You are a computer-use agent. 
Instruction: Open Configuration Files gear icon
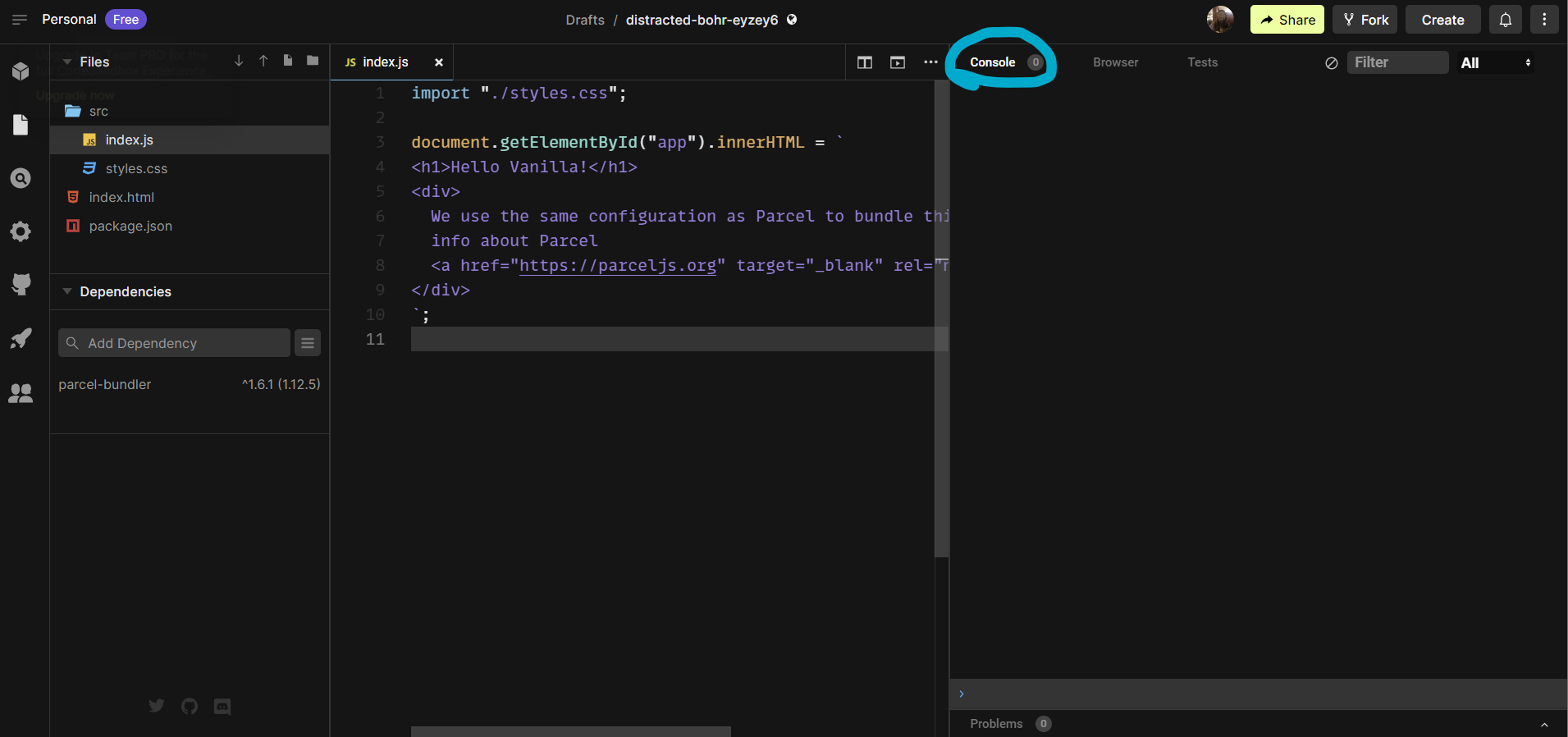(21, 231)
